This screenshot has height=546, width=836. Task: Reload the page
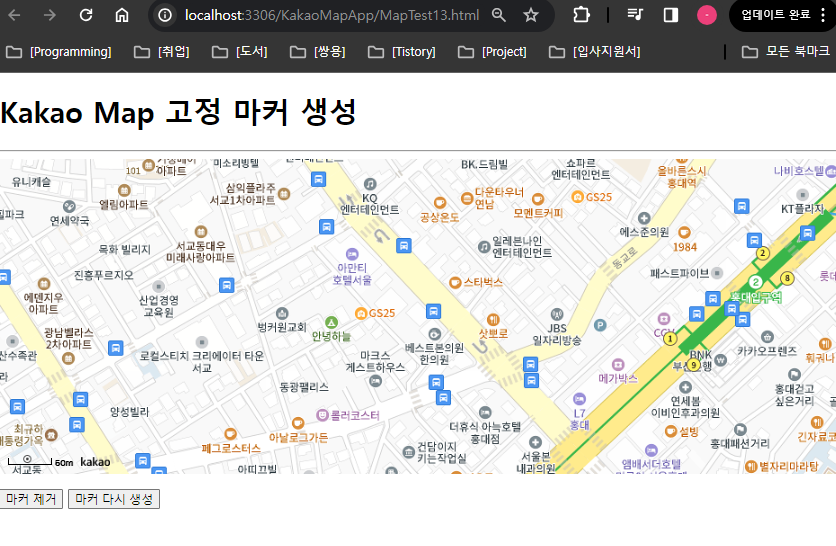86,15
